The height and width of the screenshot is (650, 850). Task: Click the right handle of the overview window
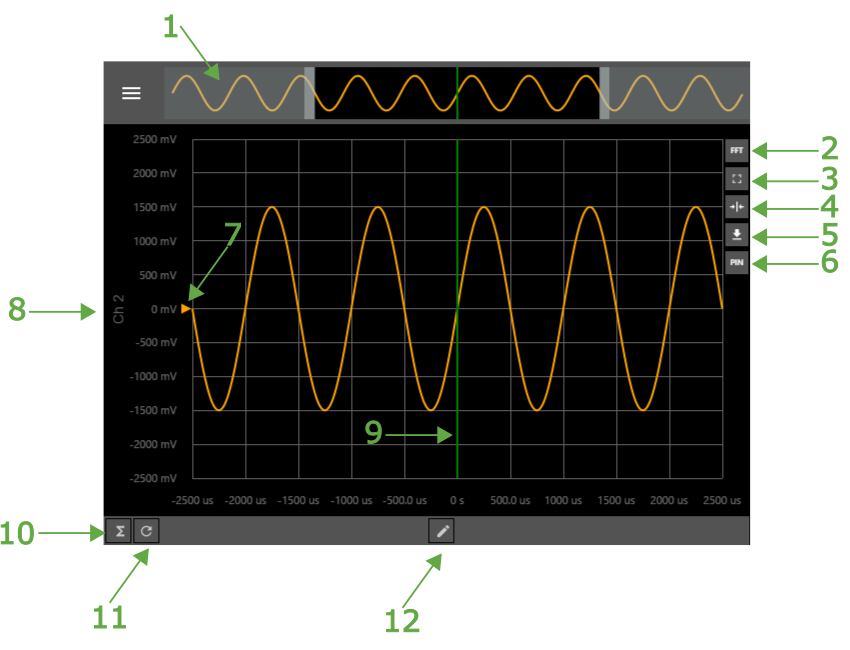tap(604, 93)
